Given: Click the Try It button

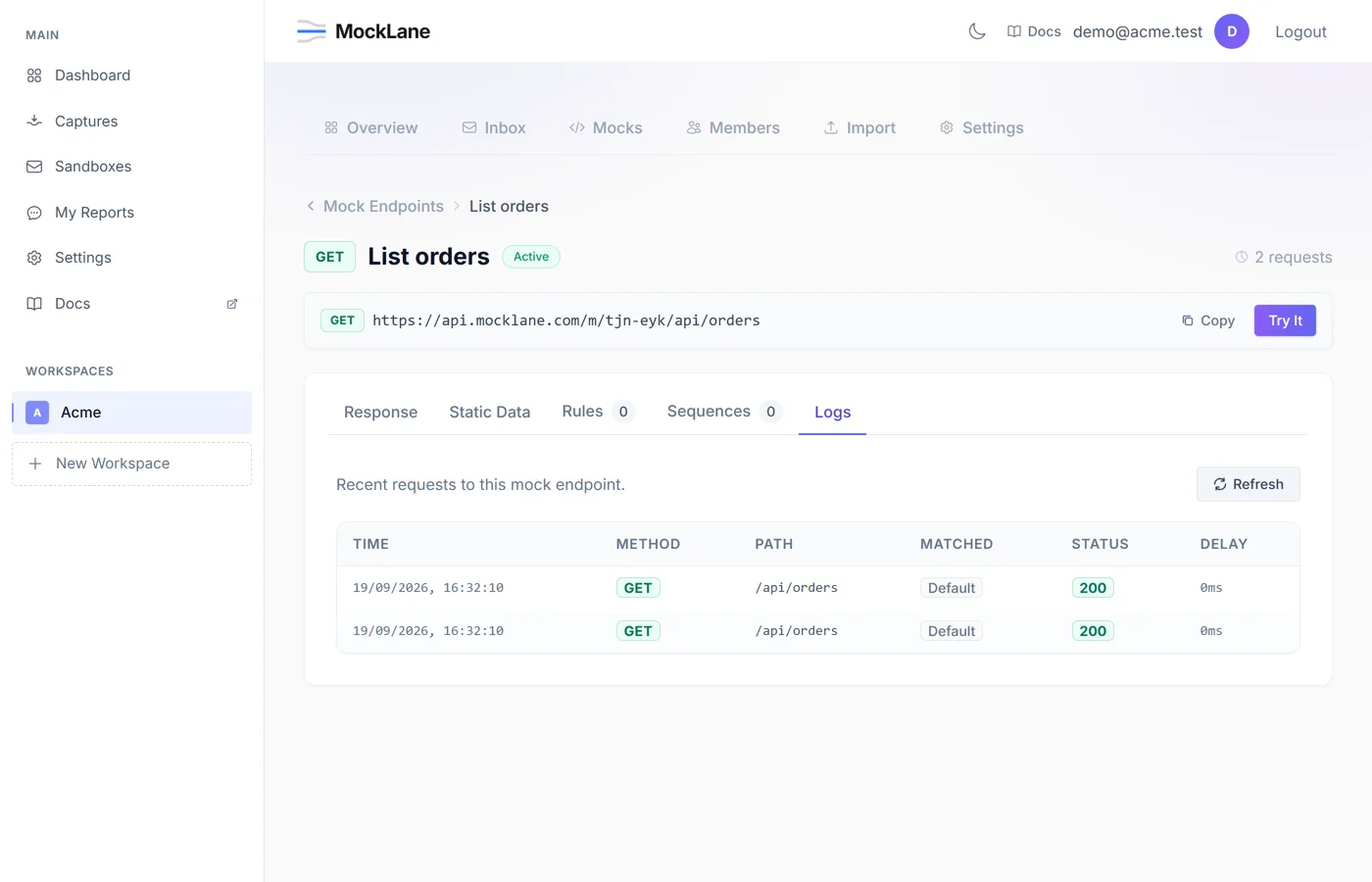Looking at the screenshot, I should (1285, 320).
